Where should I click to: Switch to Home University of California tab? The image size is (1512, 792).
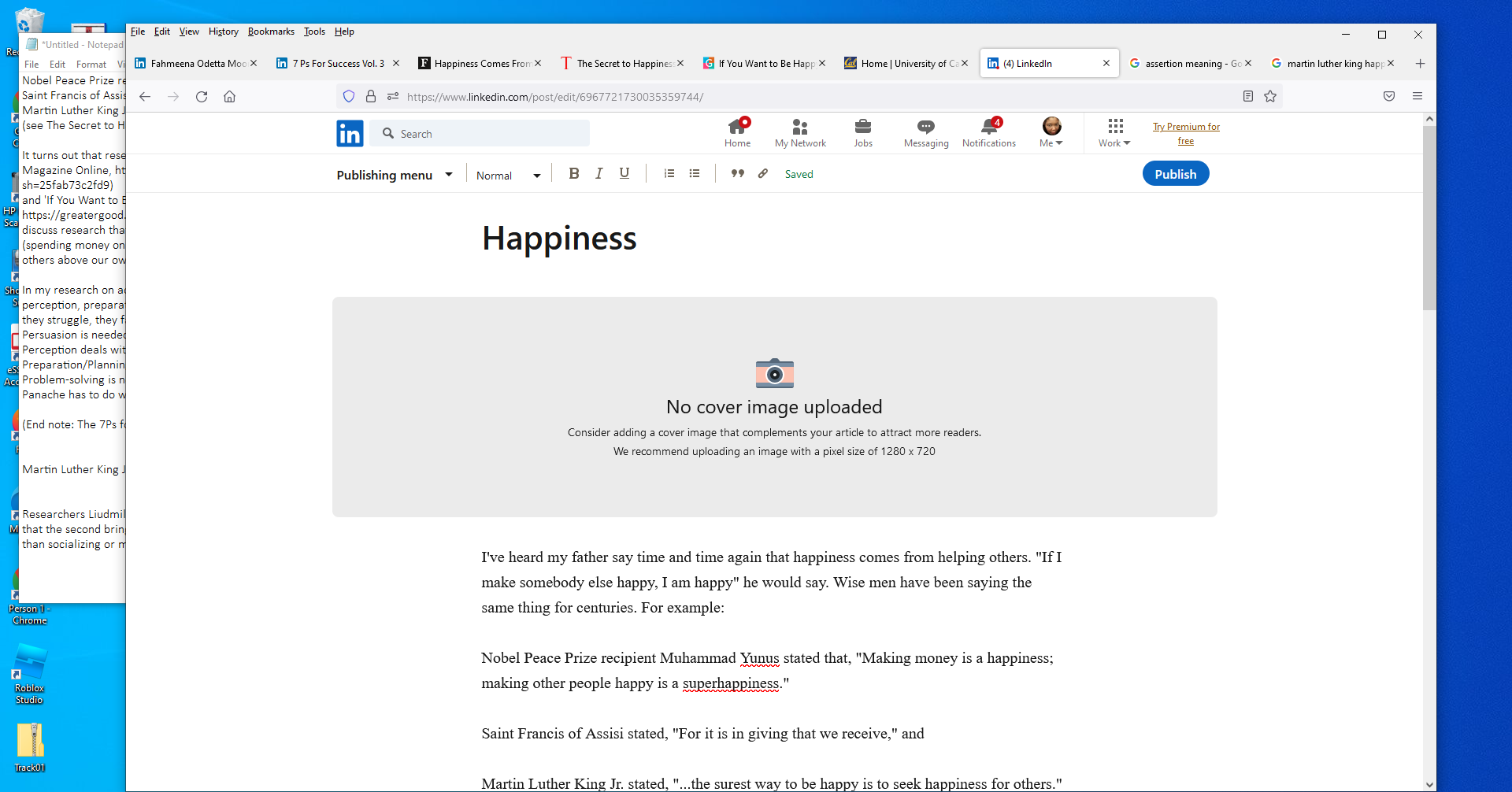pyautogui.click(x=906, y=64)
